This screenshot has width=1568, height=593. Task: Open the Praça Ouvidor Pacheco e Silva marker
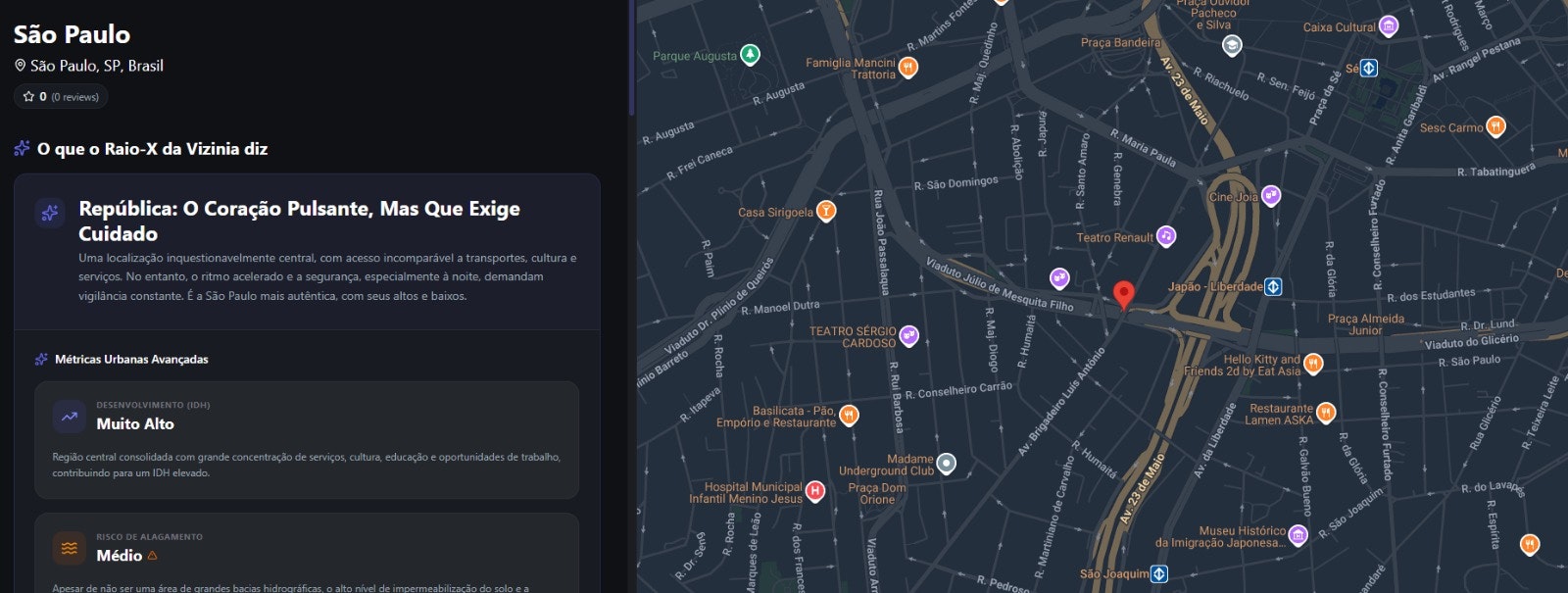[x=1233, y=45]
